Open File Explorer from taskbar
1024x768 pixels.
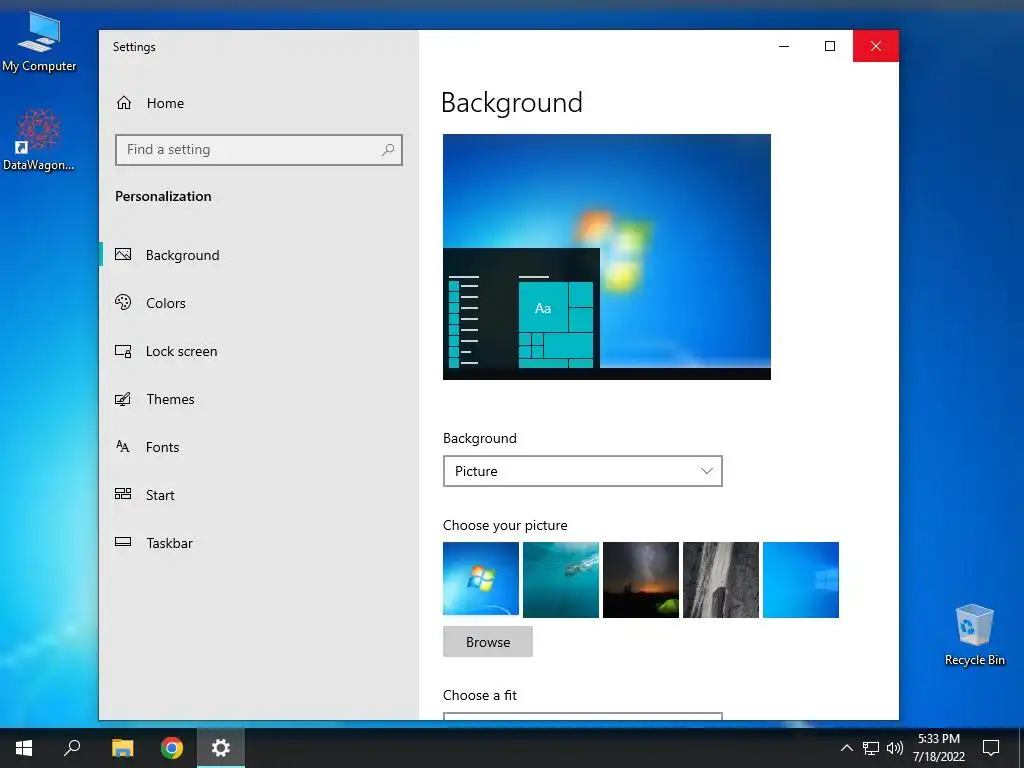click(122, 748)
